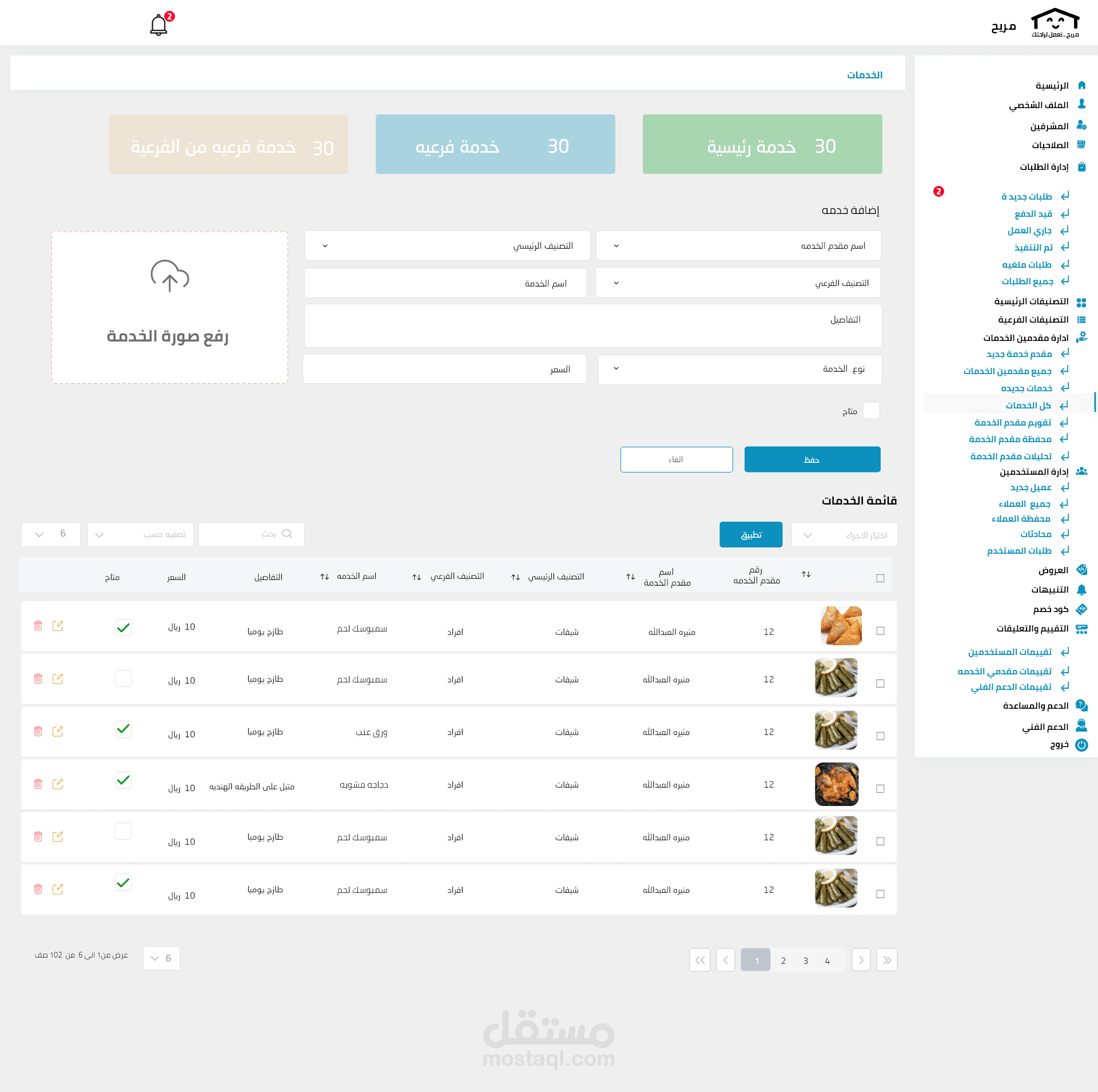
Task: Click the home icon beside الرئيسية
Action: click(x=1081, y=85)
